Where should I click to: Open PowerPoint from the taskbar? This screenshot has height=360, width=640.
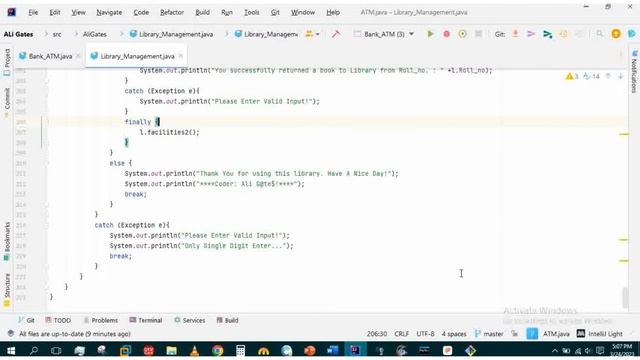click(309, 350)
